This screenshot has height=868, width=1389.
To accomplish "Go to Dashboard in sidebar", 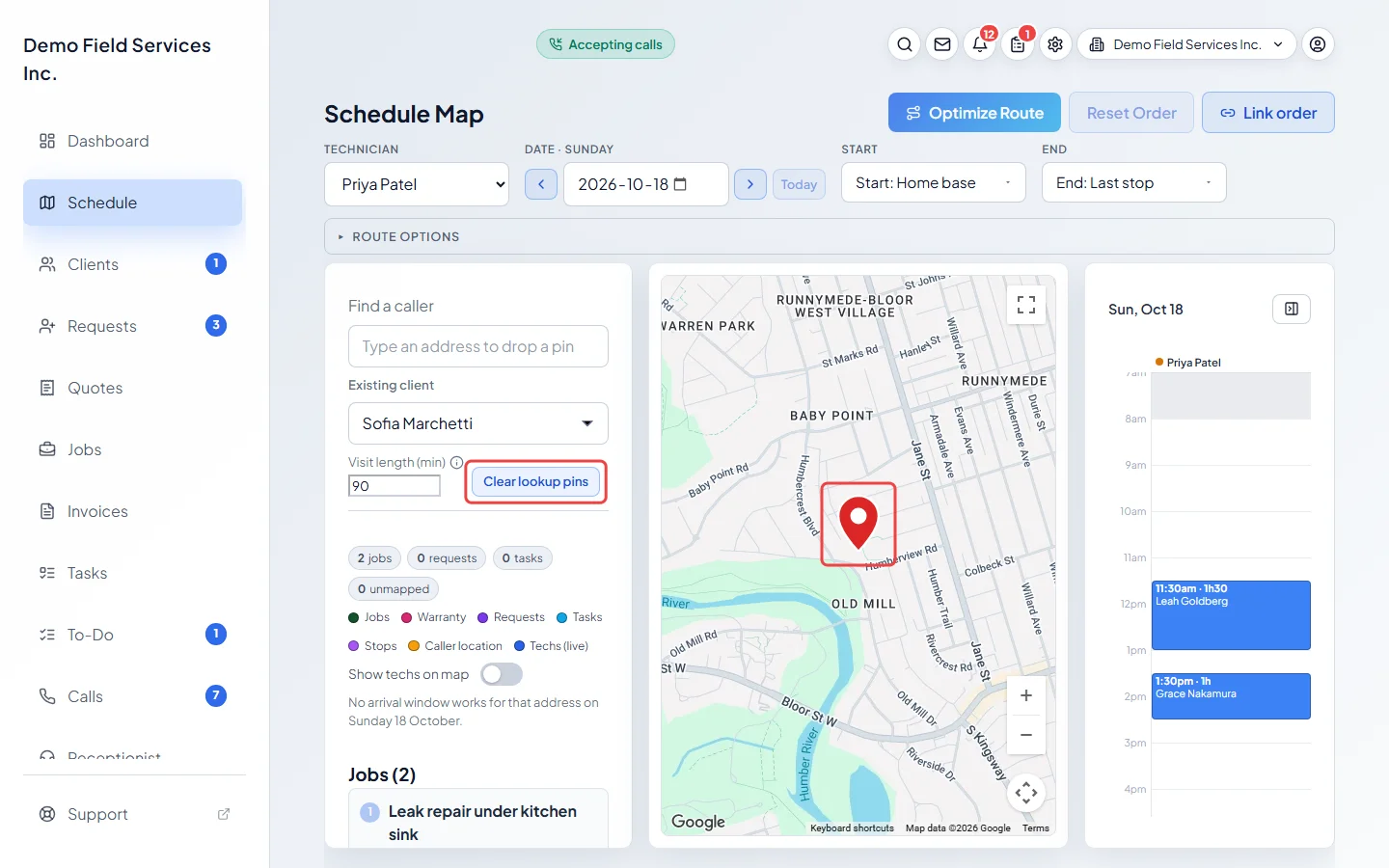I will pos(133,141).
